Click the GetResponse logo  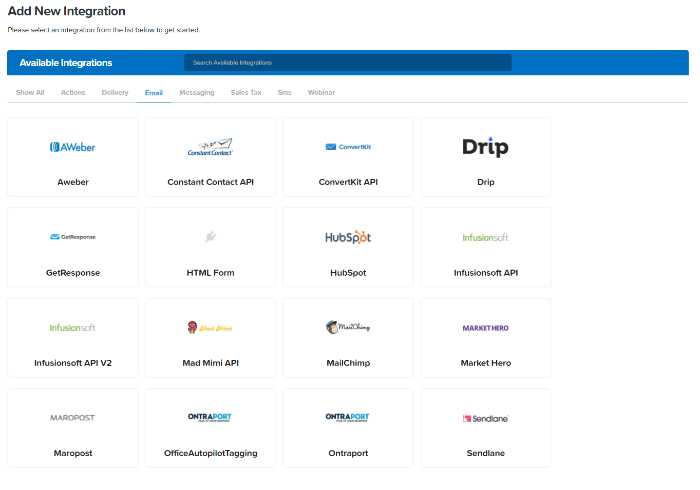coord(73,237)
